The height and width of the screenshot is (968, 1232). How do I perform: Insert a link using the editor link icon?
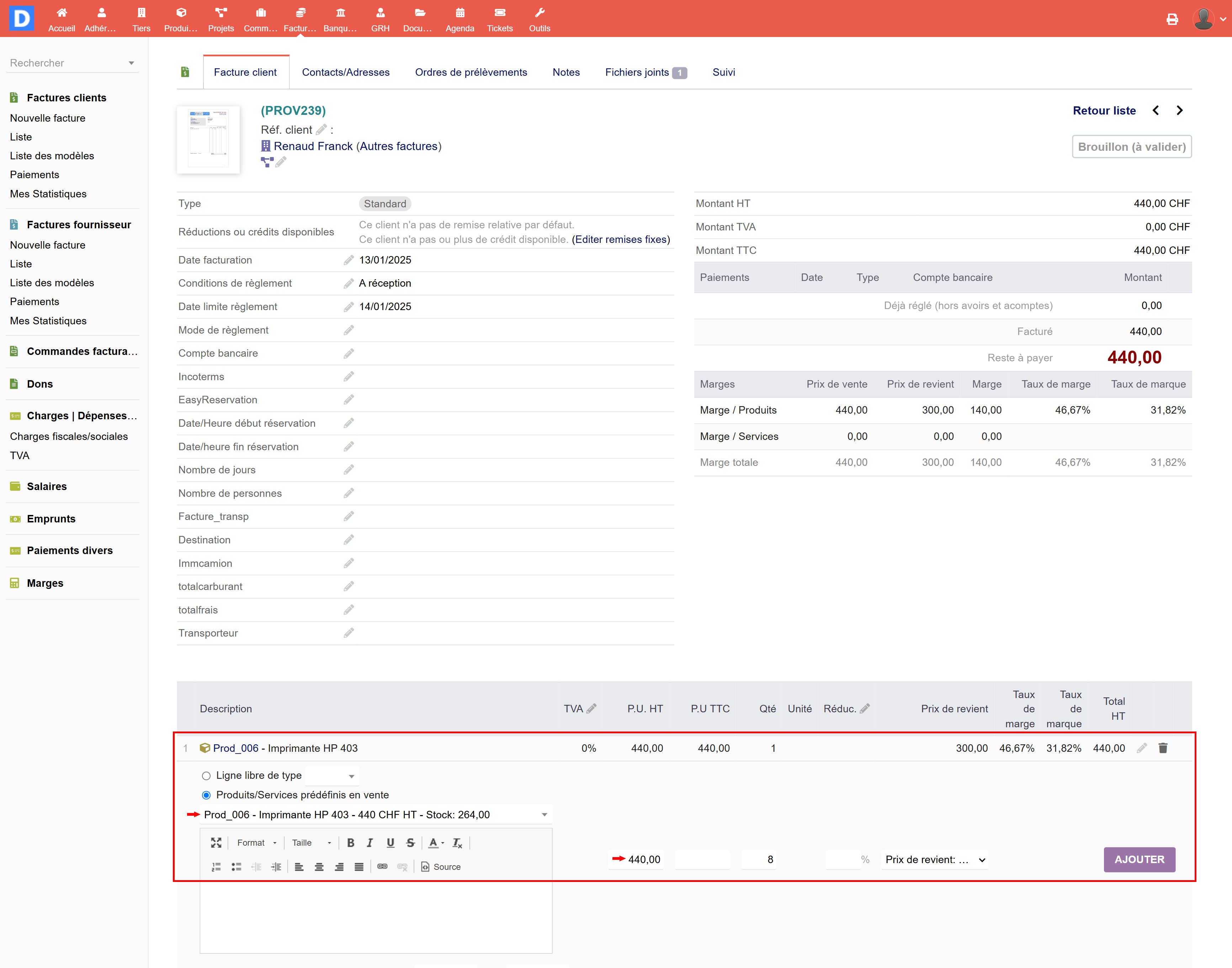[x=383, y=867]
